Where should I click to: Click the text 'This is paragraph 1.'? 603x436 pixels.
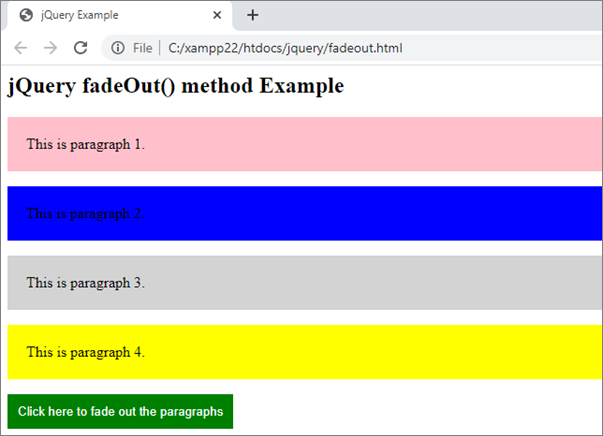[85, 144]
